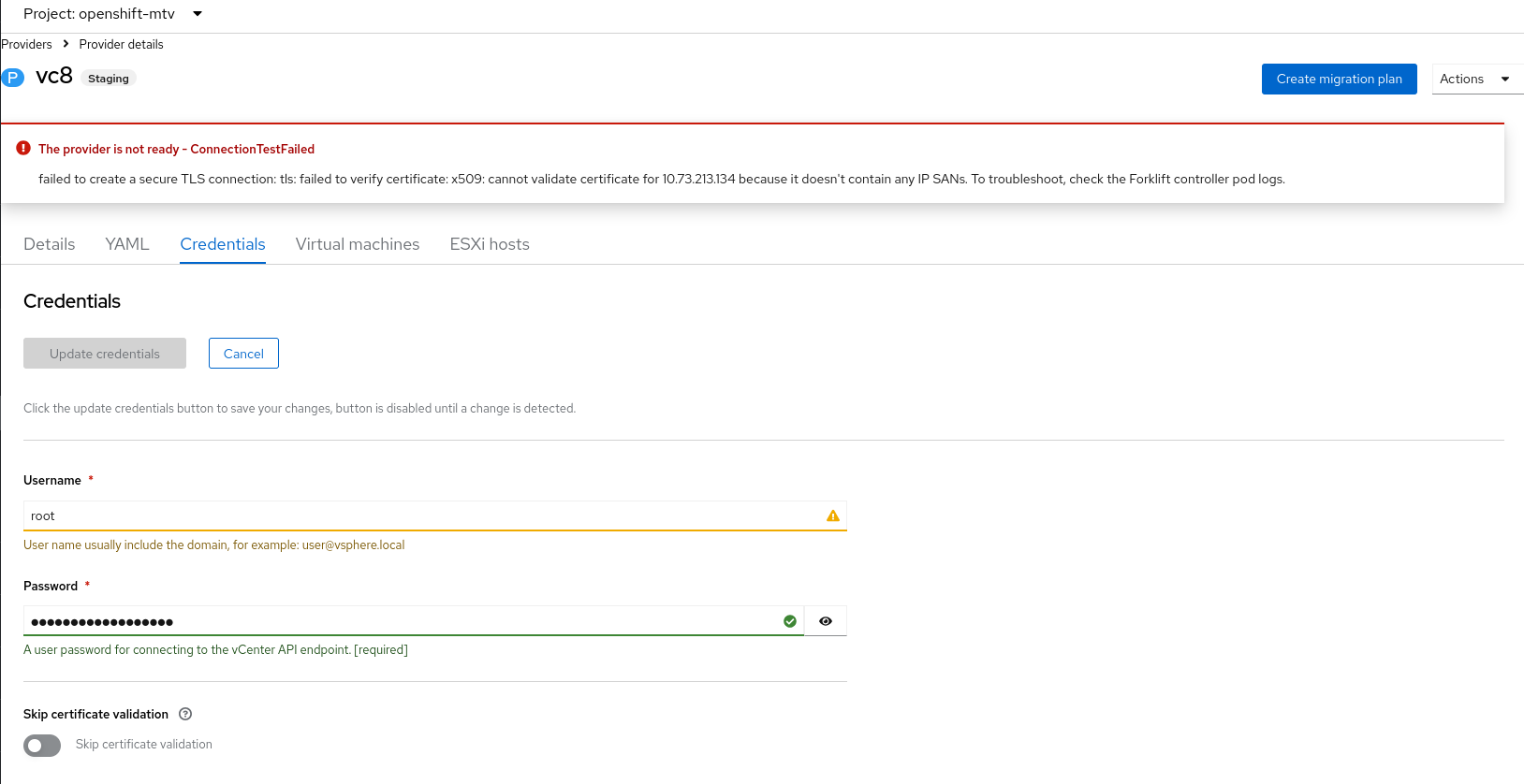Screen dimensions: 1524x784
Task: Select the Virtual machines tab
Action: (x=358, y=244)
